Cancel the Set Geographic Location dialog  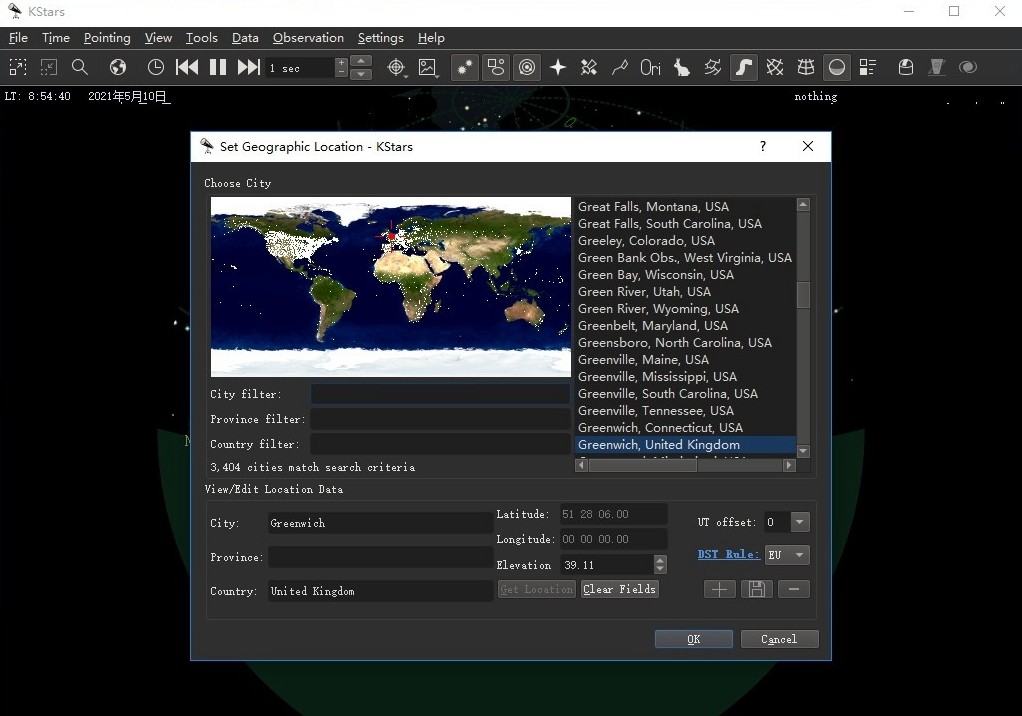pyautogui.click(x=780, y=639)
